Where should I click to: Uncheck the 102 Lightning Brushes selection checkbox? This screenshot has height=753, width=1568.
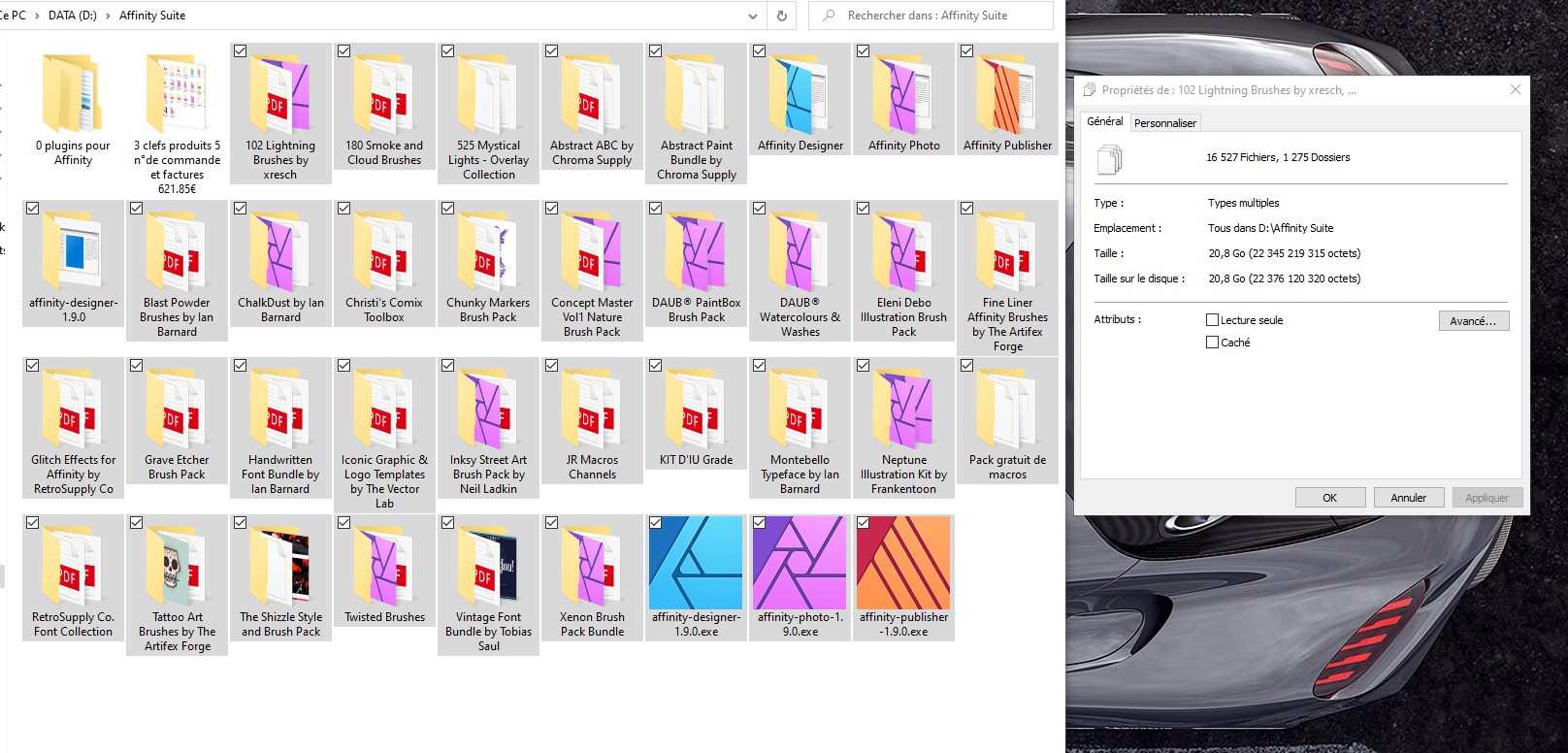pyautogui.click(x=240, y=51)
